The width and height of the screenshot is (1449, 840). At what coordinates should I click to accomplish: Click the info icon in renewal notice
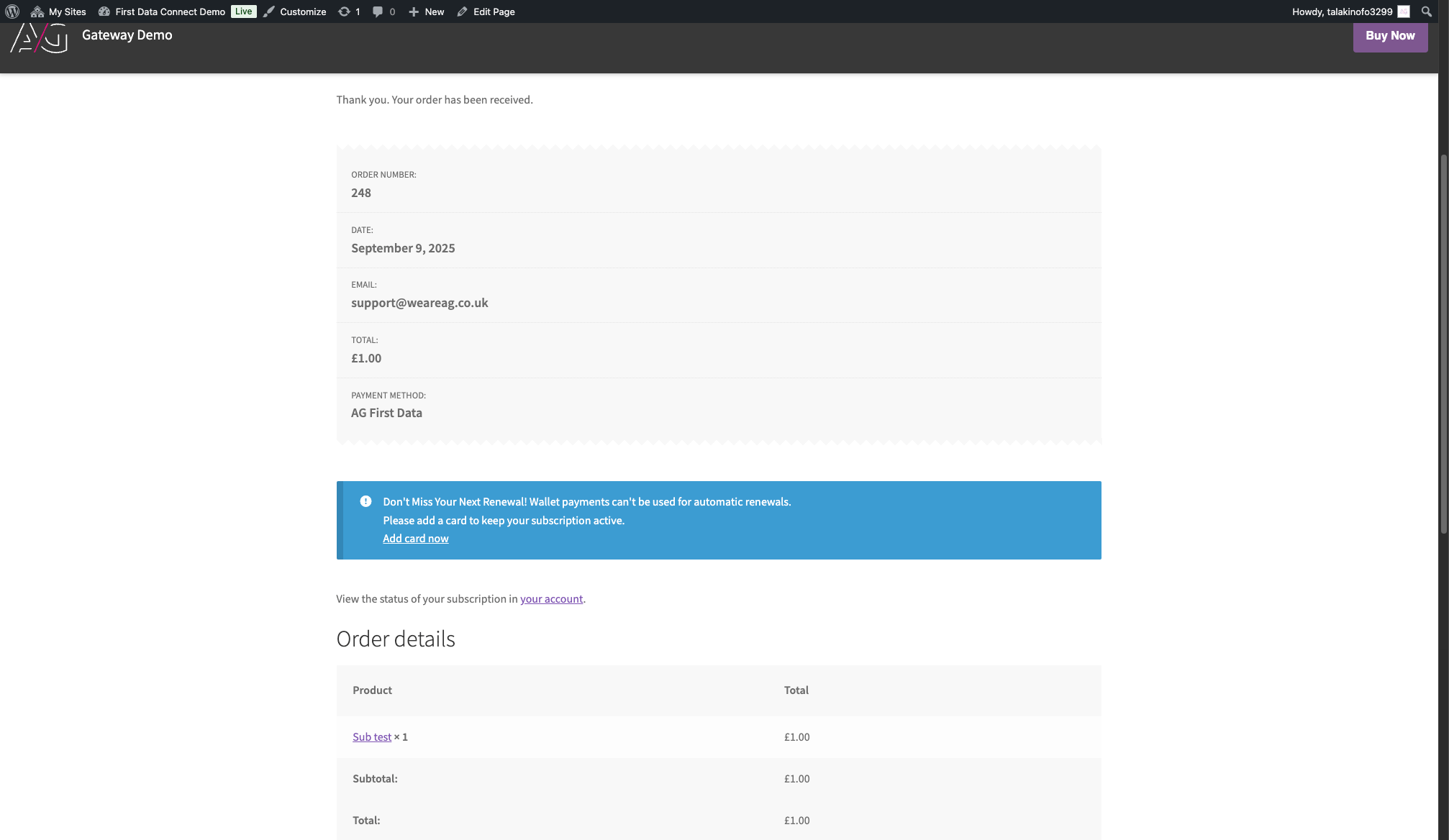[365, 501]
